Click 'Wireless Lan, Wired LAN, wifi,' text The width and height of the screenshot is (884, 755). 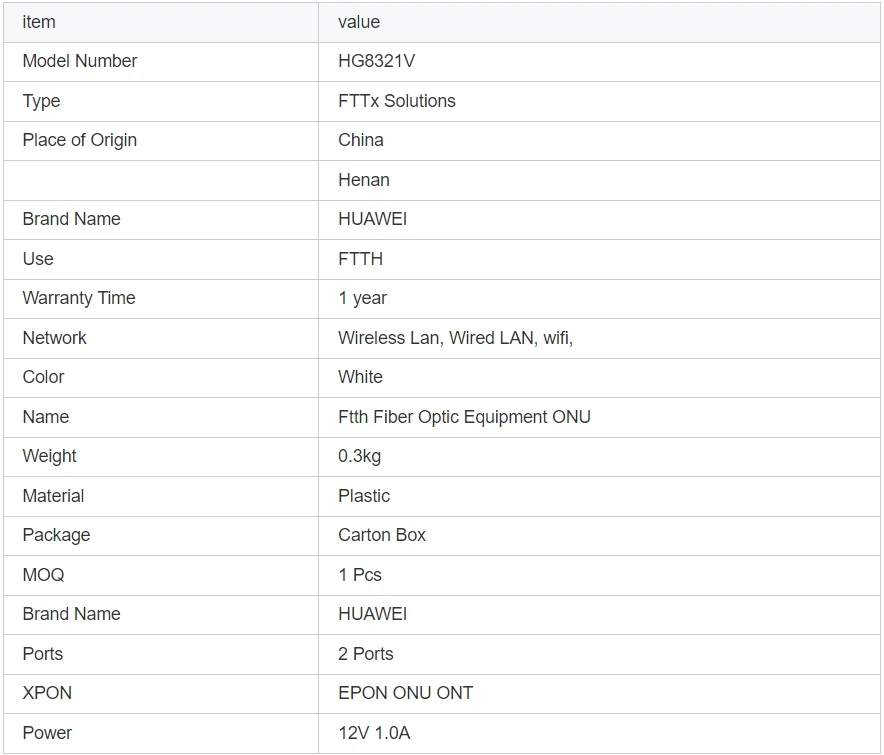pyautogui.click(x=455, y=338)
